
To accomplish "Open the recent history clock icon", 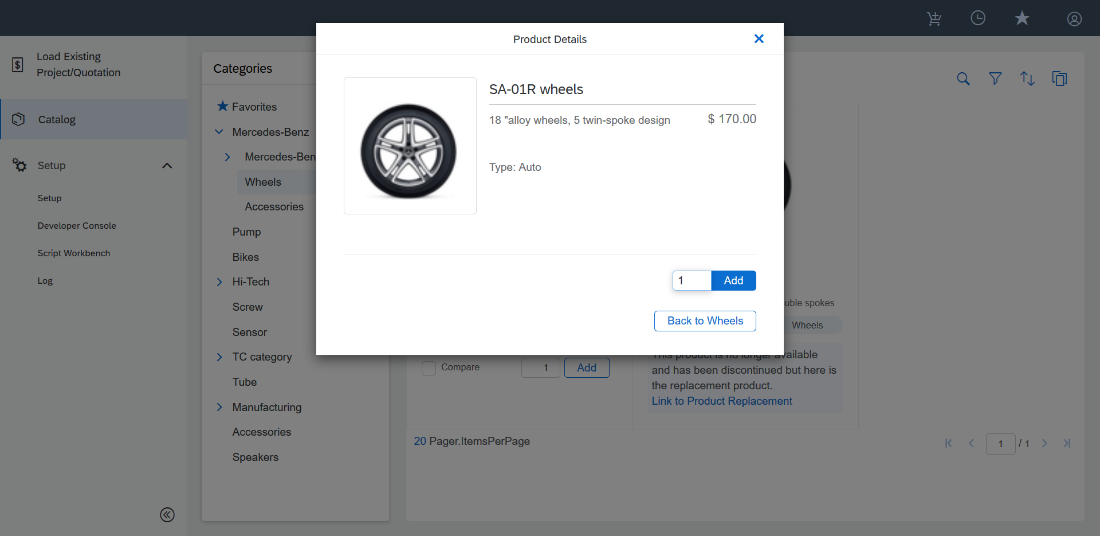I will 978,18.
